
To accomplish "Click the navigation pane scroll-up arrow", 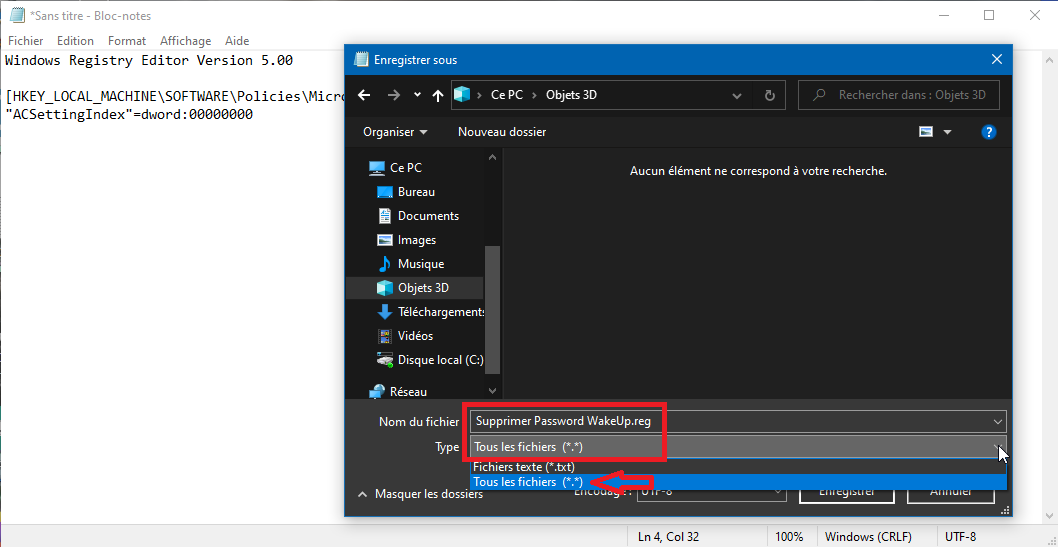I will pyautogui.click(x=493, y=157).
